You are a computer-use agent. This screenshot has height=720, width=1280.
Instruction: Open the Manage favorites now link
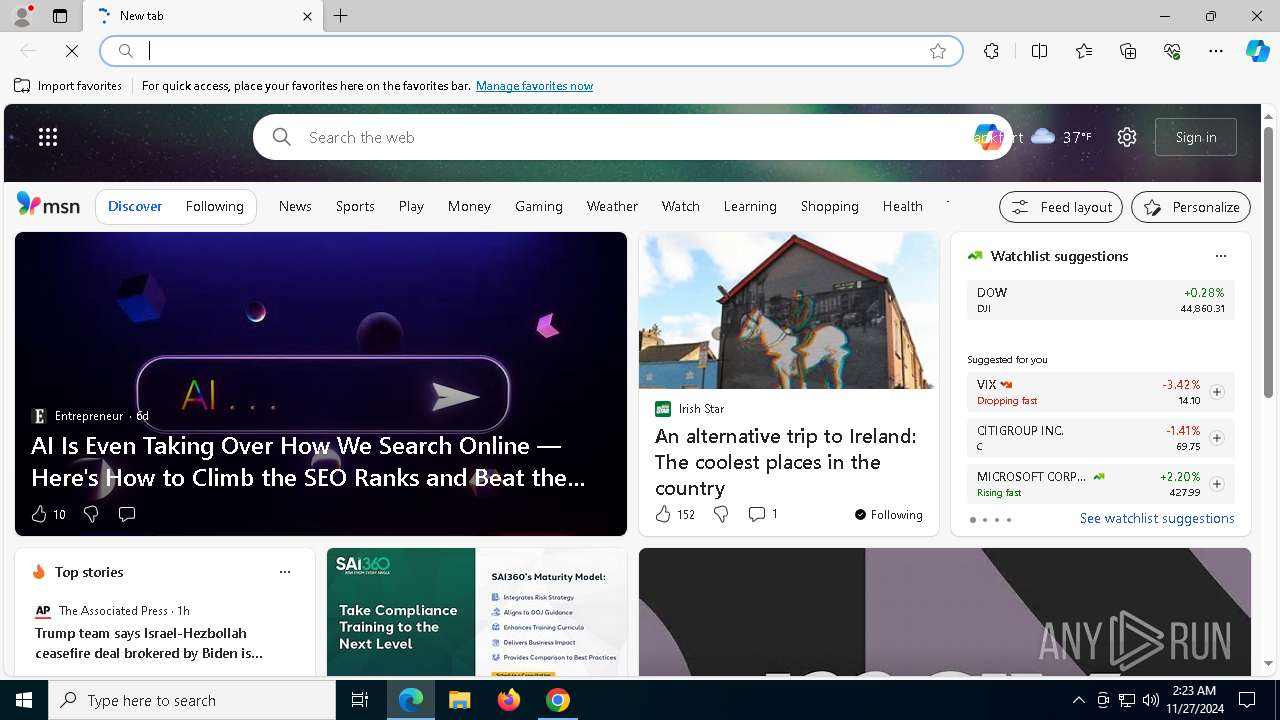tap(534, 86)
